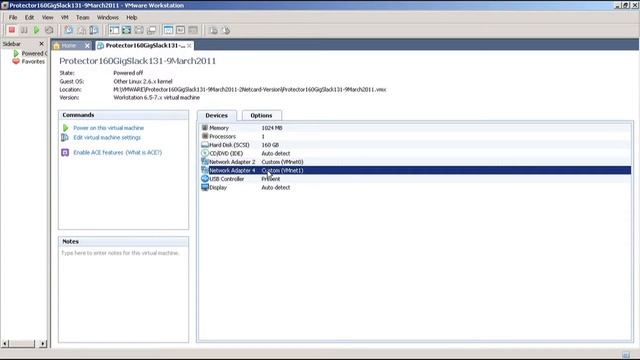Screen dimensions: 640x360
Task: Open the View menu
Action: click(47, 18)
